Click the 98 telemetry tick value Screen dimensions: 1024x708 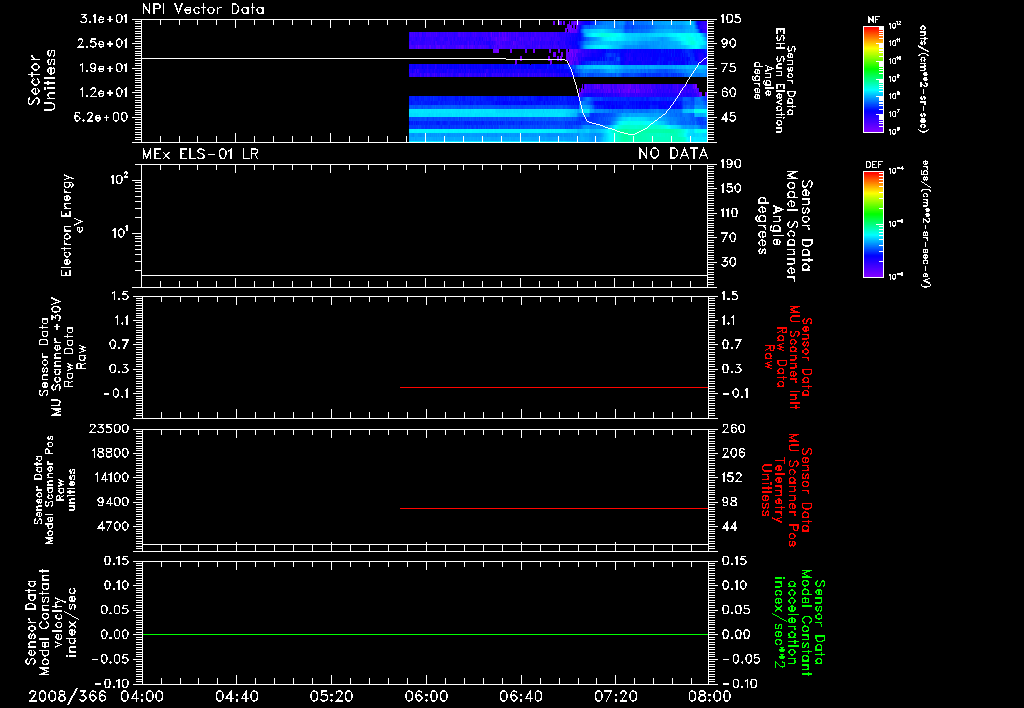(729, 502)
